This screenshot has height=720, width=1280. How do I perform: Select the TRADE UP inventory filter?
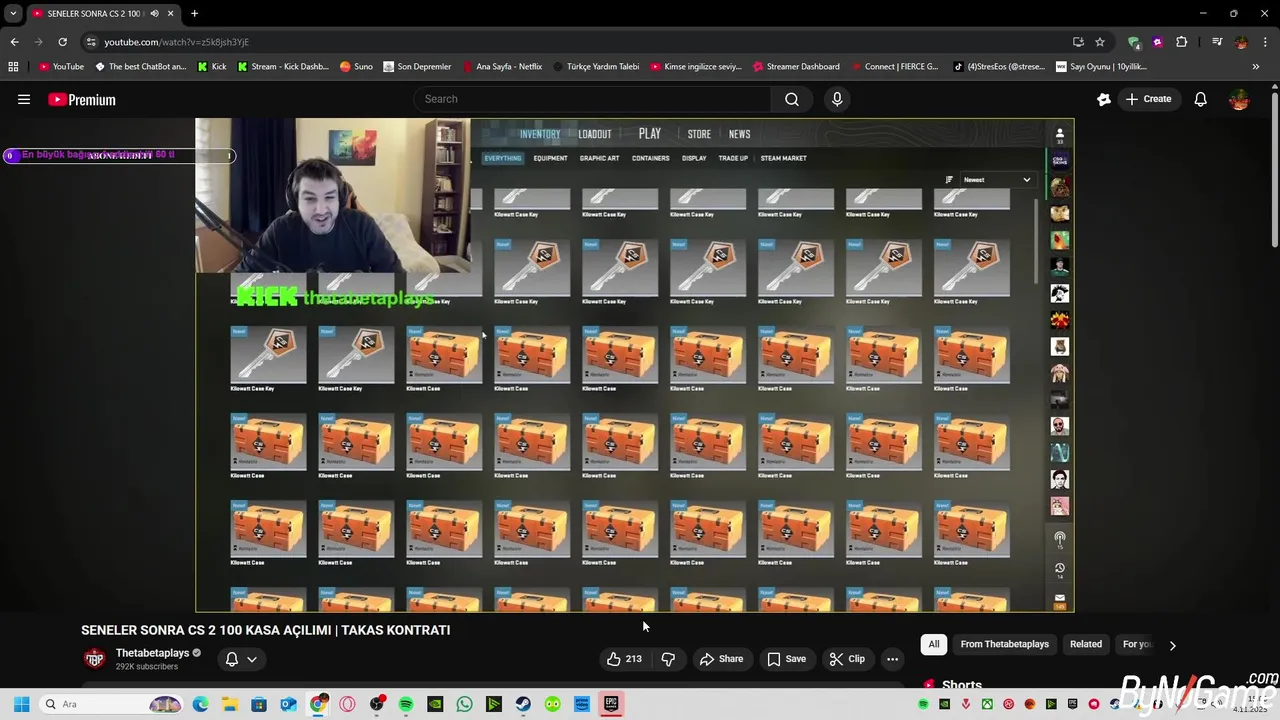pyautogui.click(x=733, y=158)
